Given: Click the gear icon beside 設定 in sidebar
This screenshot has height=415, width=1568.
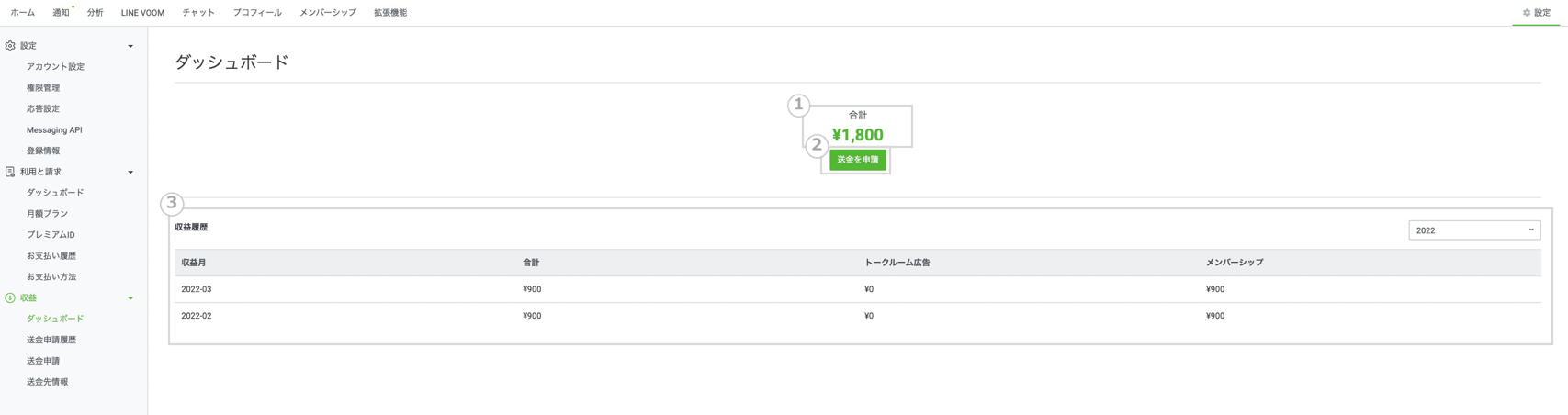Looking at the screenshot, I should 10,46.
